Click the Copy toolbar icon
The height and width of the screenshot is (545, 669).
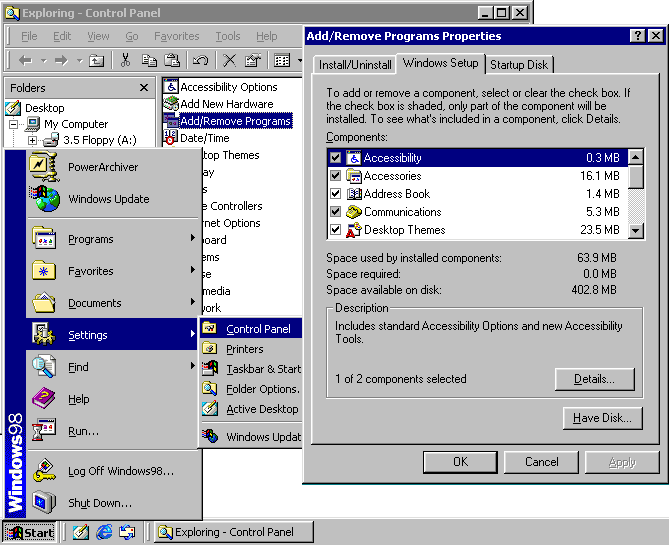[149, 61]
